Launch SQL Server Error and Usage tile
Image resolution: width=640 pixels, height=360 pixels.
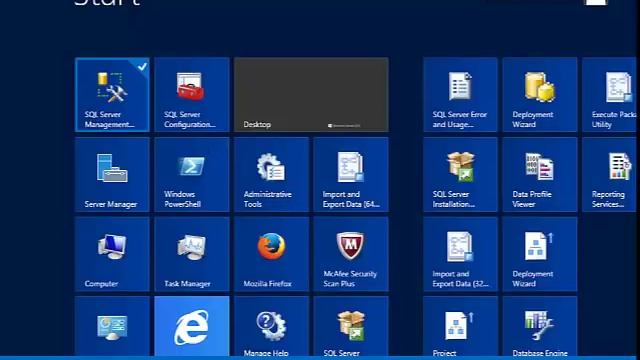pyautogui.click(x=460, y=95)
